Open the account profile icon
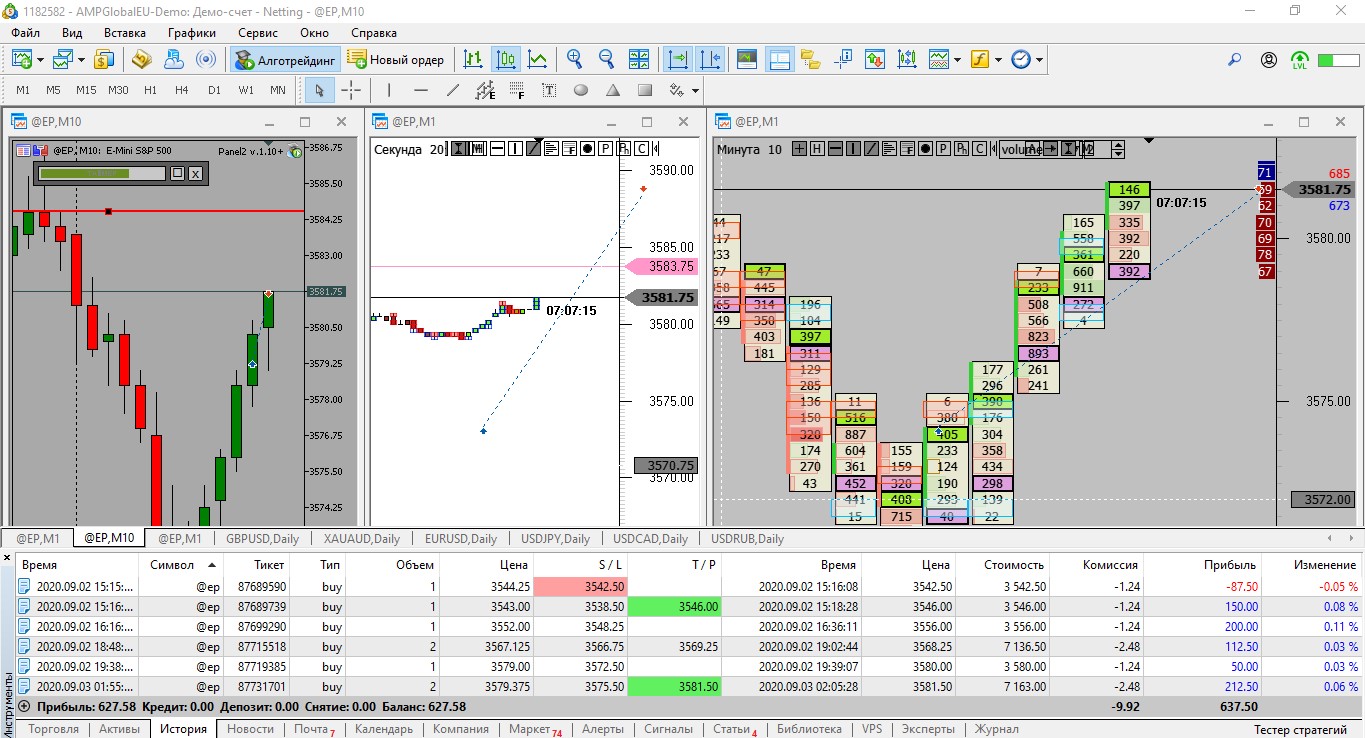Viewport: 1365px width, 738px height. 1269,60
